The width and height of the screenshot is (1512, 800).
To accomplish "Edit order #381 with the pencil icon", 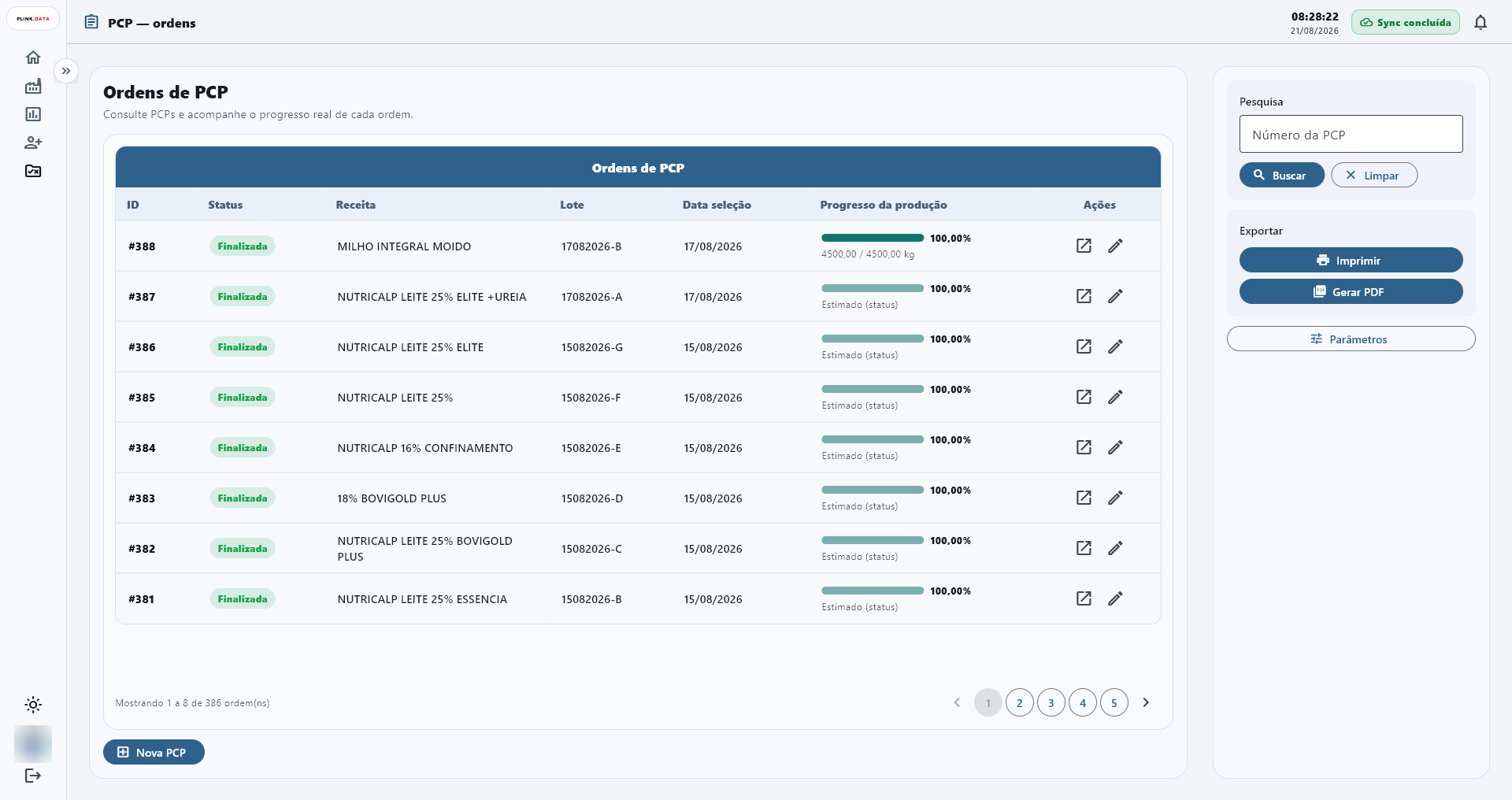I will point(1115,598).
